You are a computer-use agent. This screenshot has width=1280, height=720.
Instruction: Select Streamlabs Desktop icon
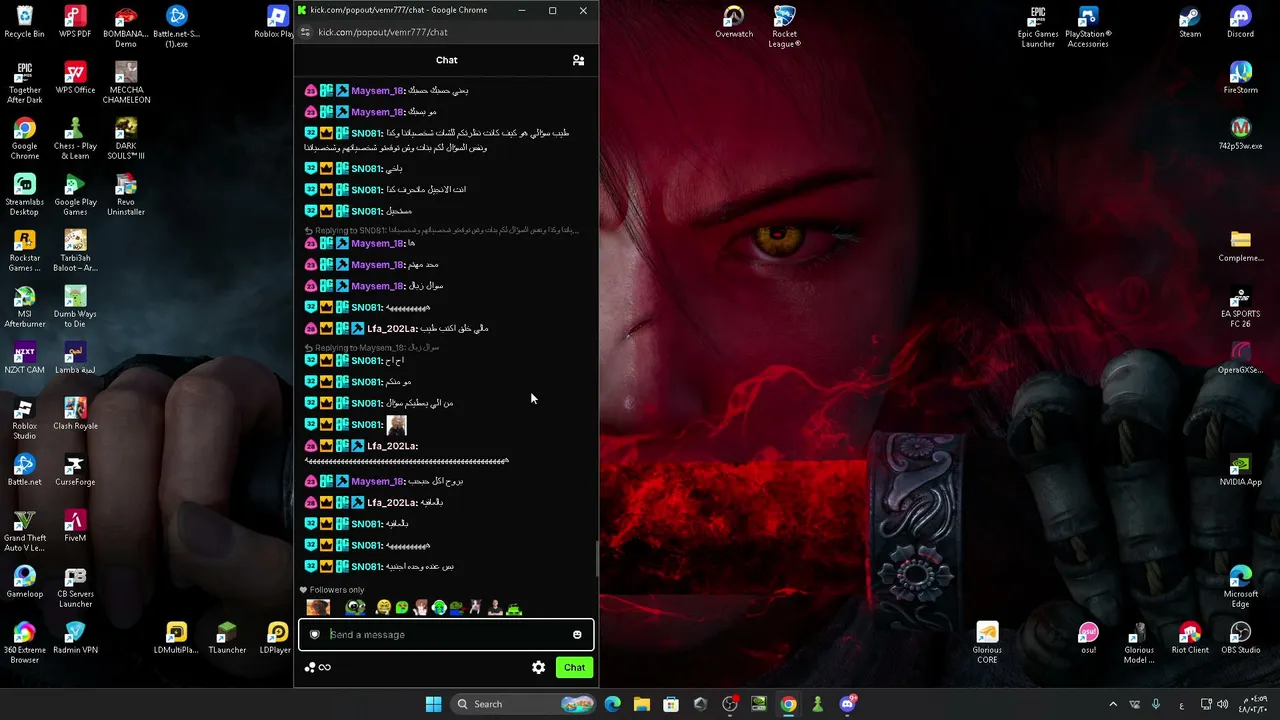pos(24,194)
